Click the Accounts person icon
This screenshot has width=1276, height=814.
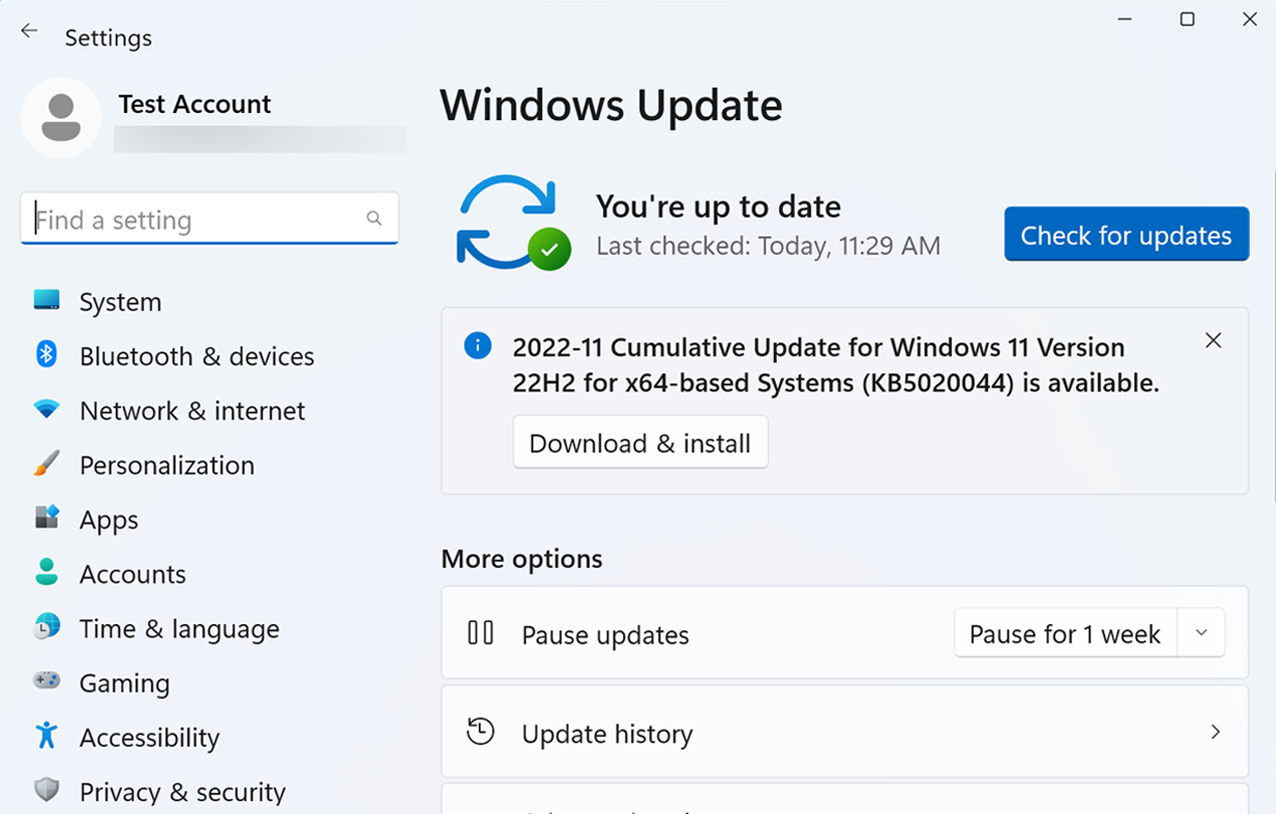click(x=46, y=572)
